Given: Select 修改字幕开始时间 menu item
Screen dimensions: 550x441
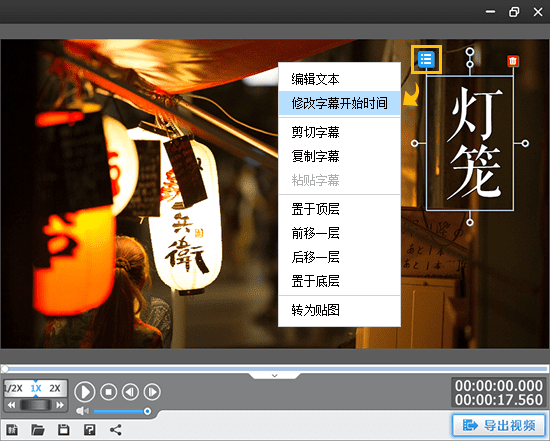Looking at the screenshot, I should click(339, 103).
